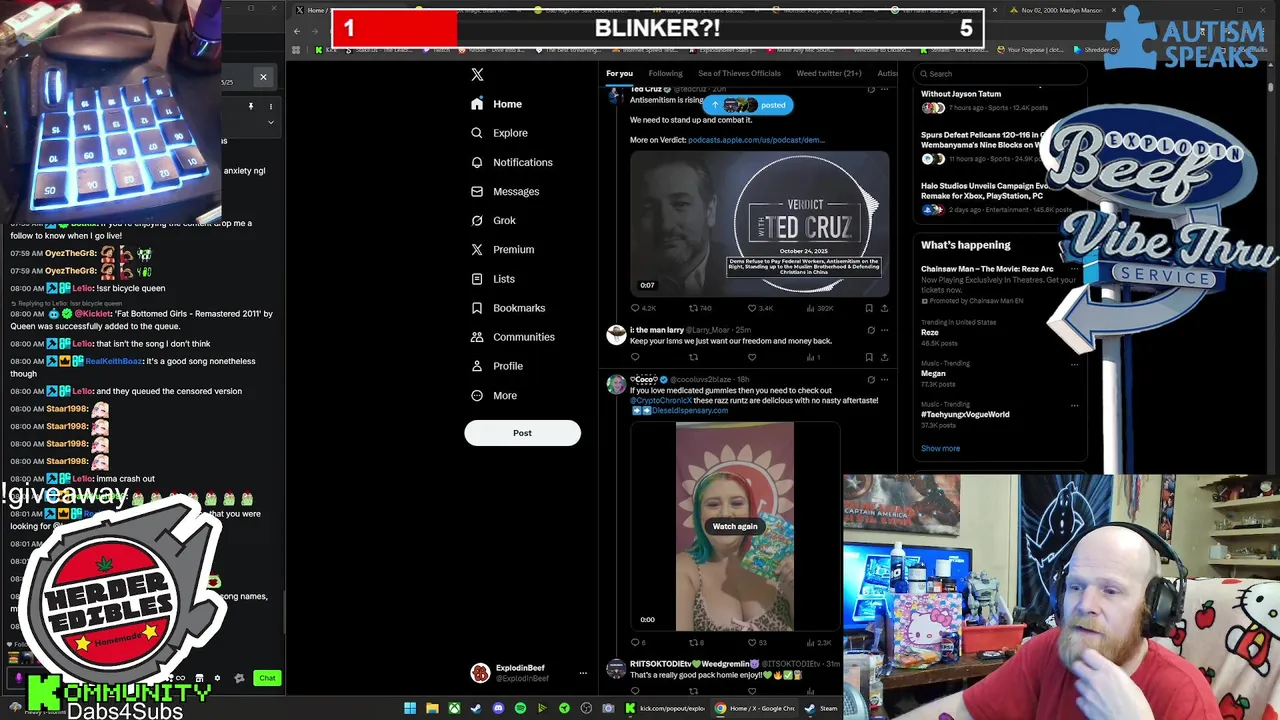This screenshot has width=1280, height=720.
Task: Open Notifications in X sidebar
Action: click(x=511, y=162)
